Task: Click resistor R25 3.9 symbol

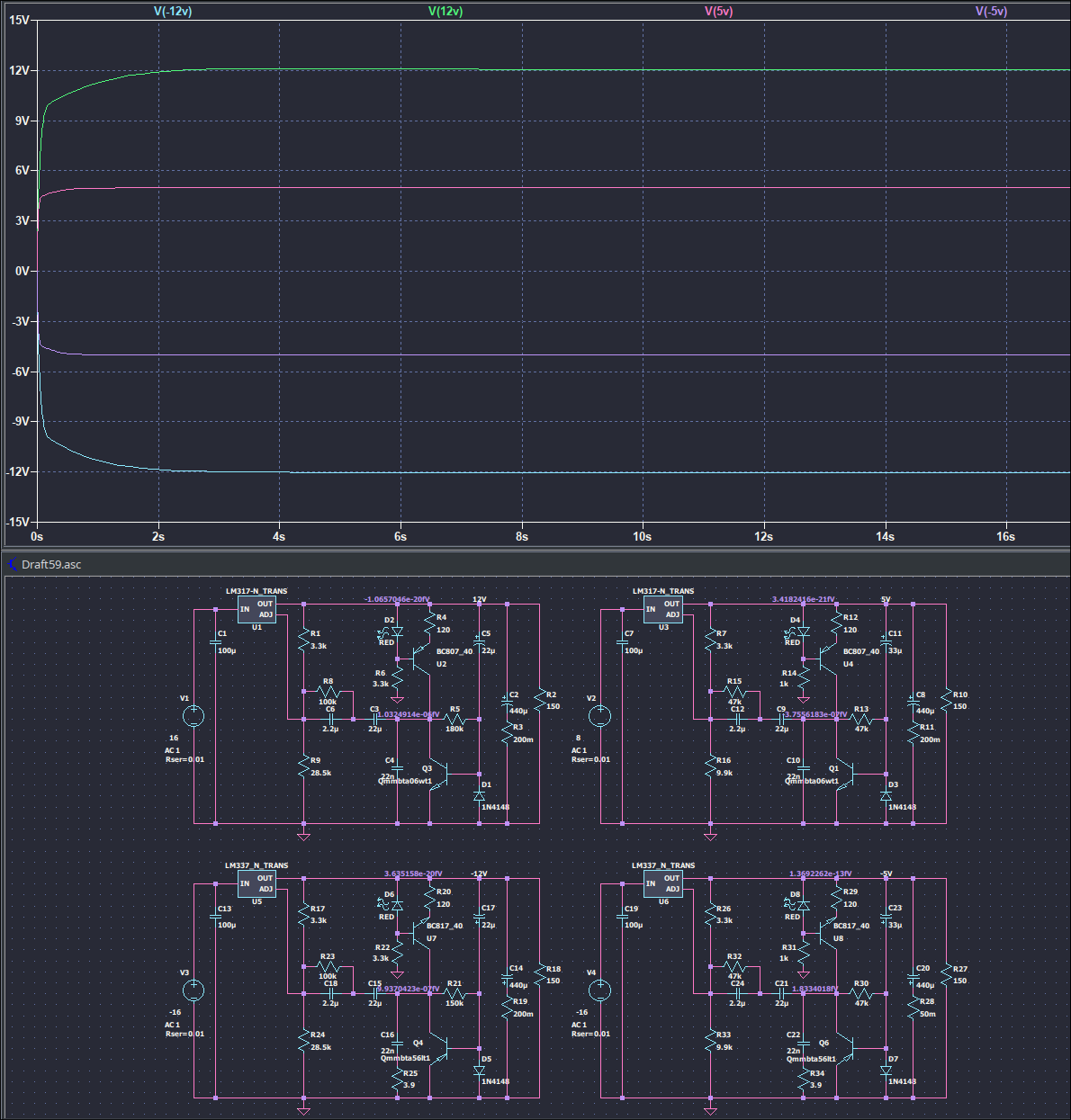Action: pos(397,1080)
